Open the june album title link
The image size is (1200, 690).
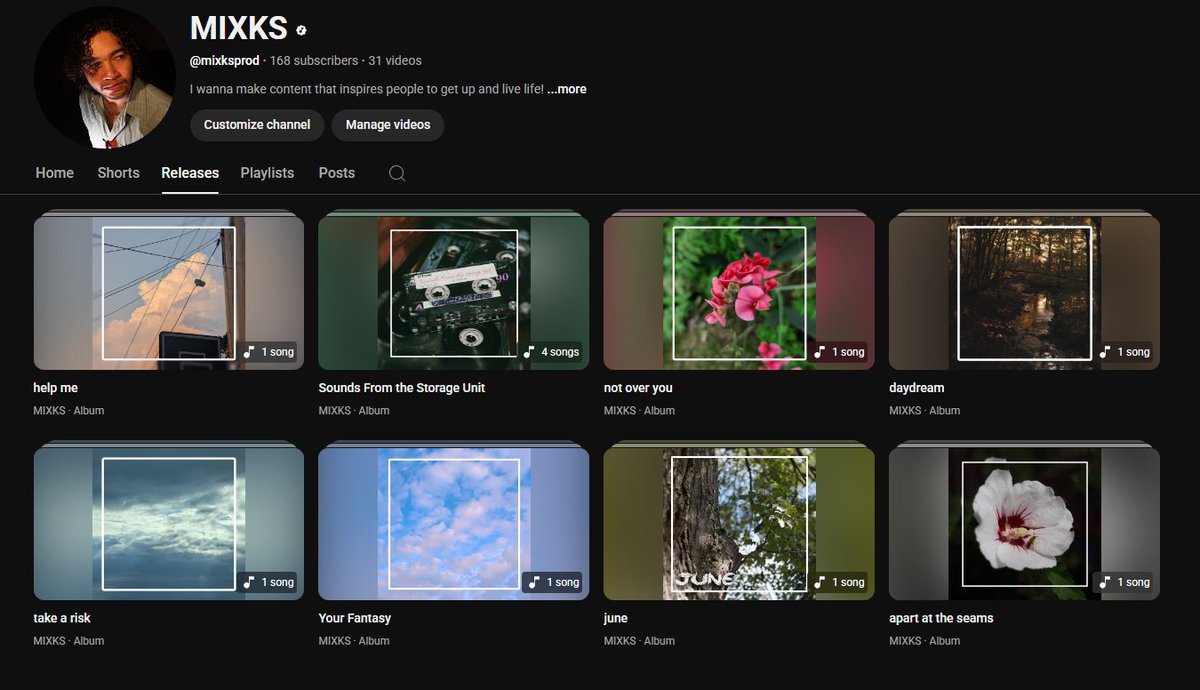click(x=616, y=618)
